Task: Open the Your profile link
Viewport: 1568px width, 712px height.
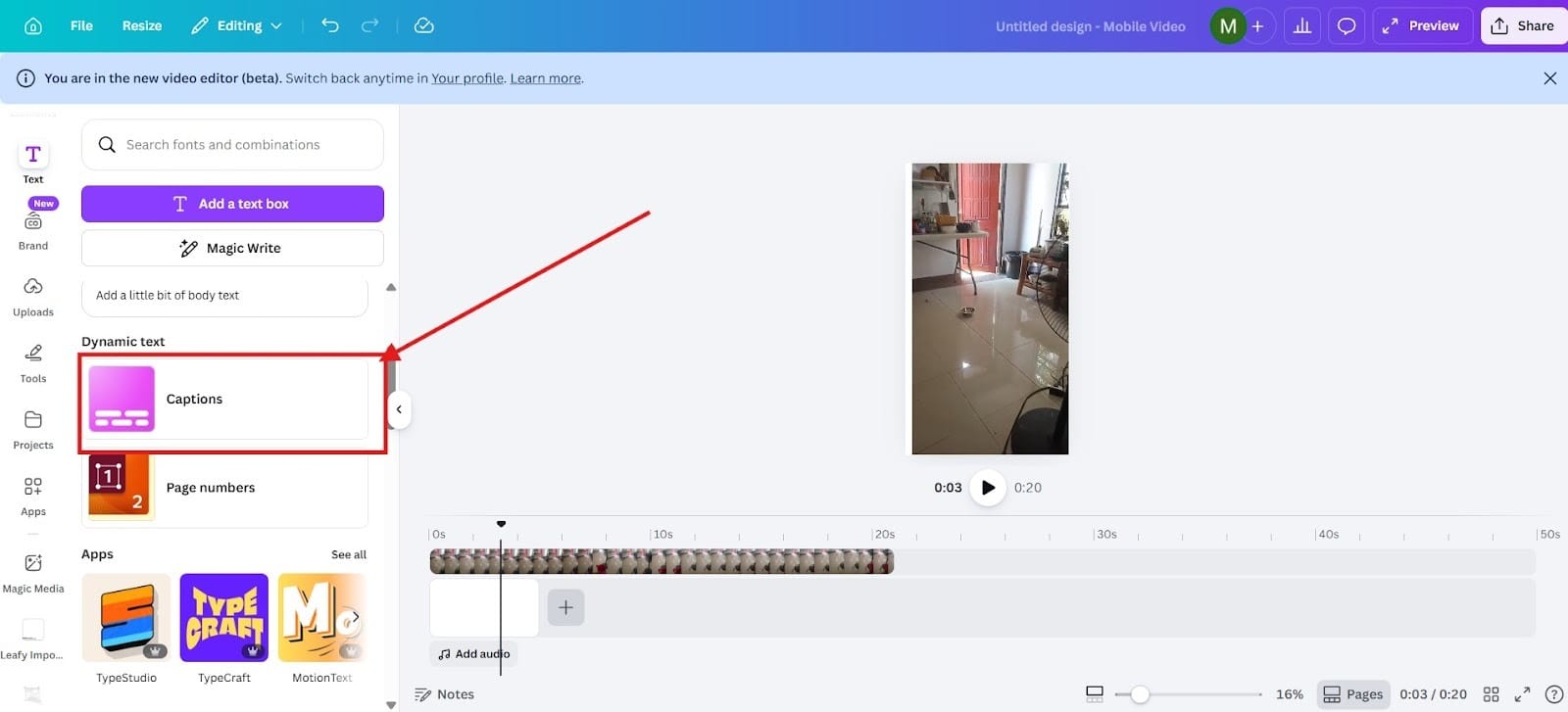Action: click(467, 78)
